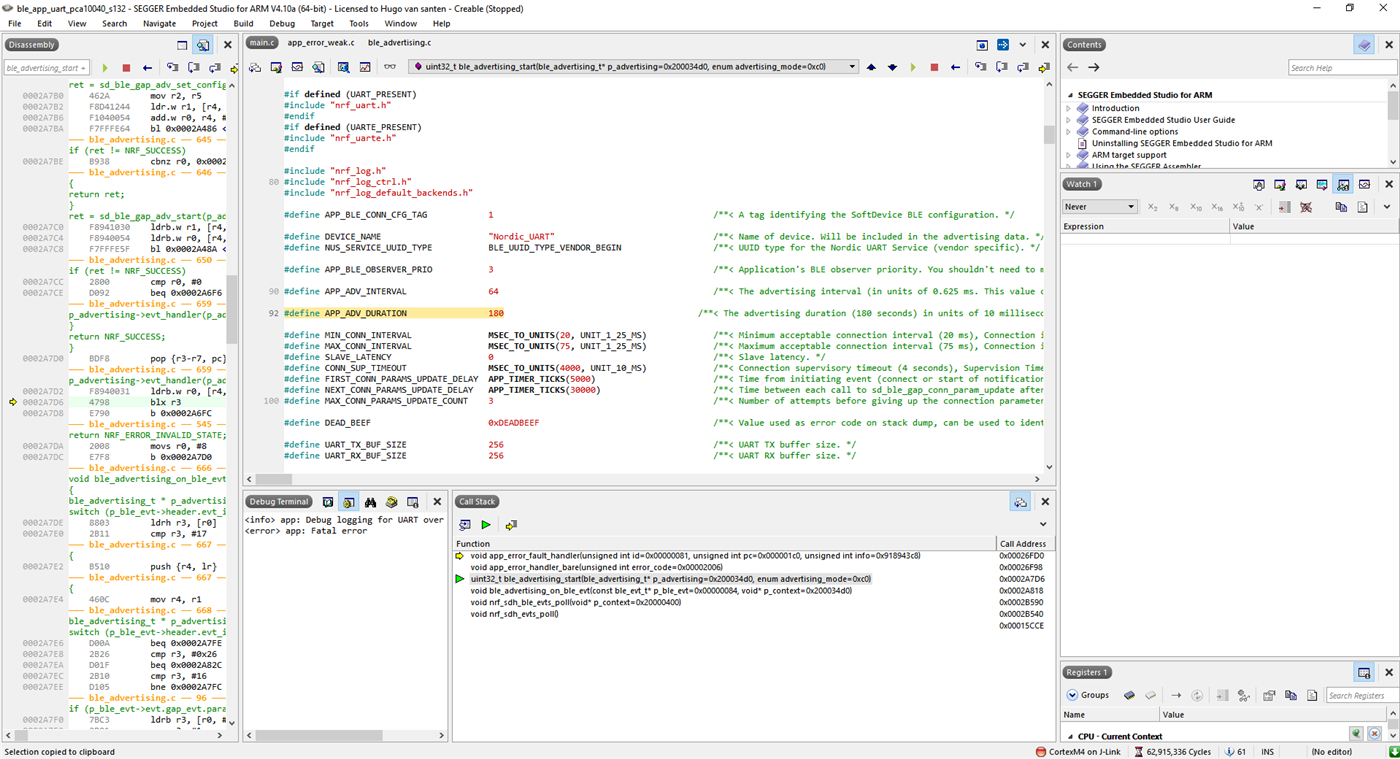
Task: Toggle hexadecimal X16 format in Watch toolbar
Action: pyautogui.click(x=1217, y=207)
